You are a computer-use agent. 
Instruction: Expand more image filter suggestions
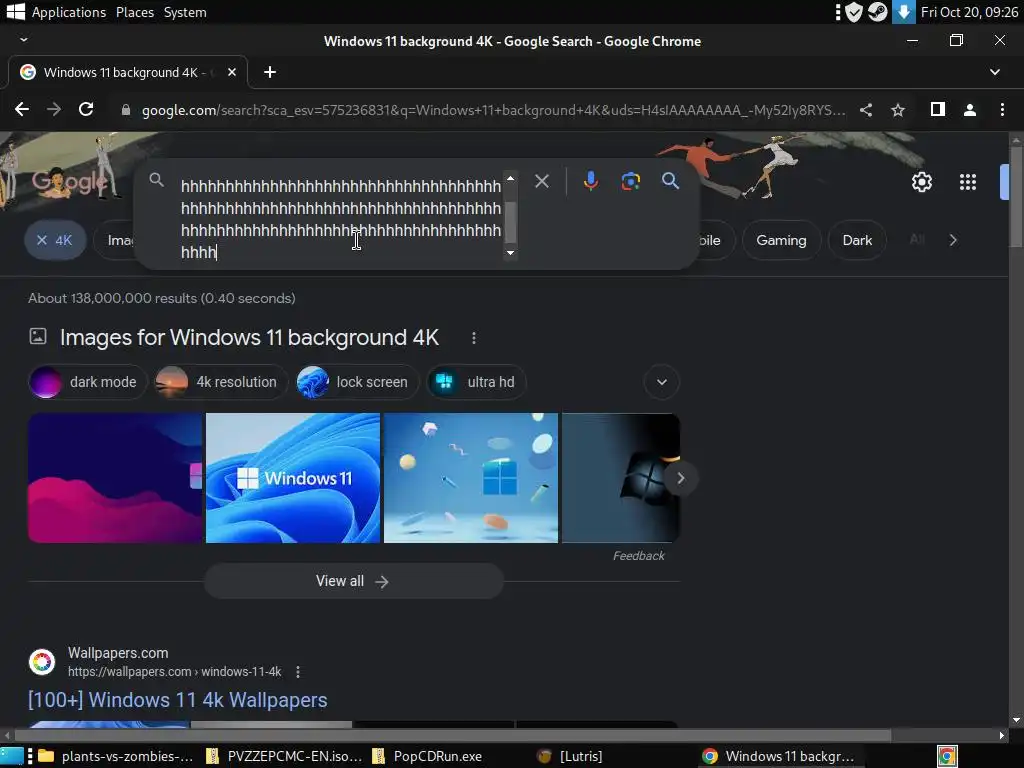(x=662, y=382)
